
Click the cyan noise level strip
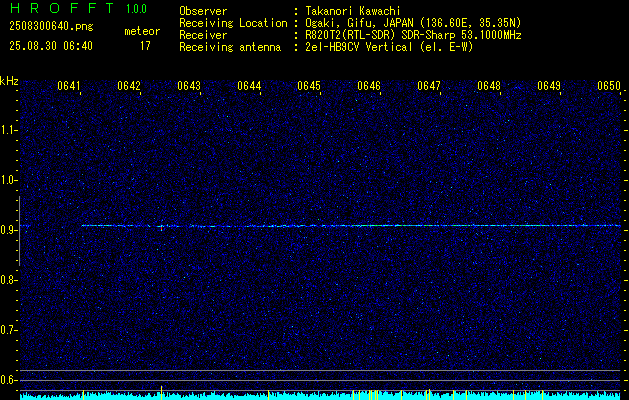click(321, 397)
